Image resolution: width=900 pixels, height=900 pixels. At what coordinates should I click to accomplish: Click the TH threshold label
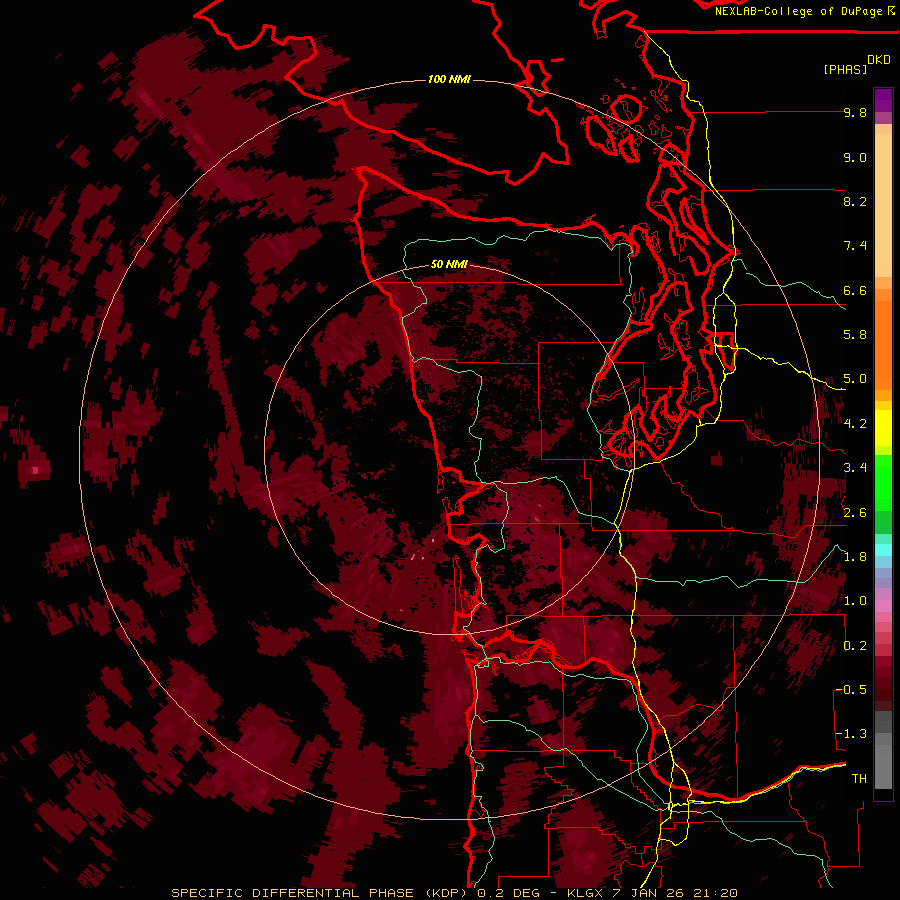pyautogui.click(x=859, y=779)
